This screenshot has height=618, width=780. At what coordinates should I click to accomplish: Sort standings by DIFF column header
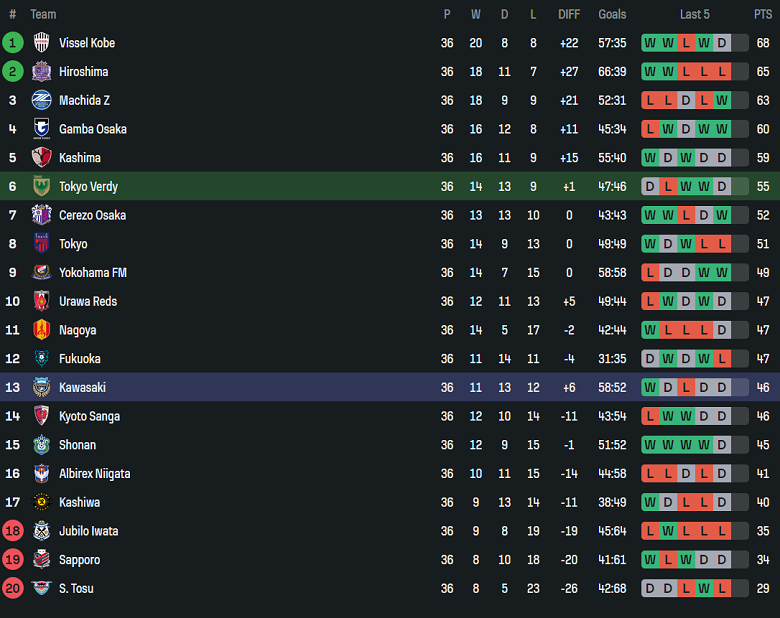pyautogui.click(x=569, y=14)
